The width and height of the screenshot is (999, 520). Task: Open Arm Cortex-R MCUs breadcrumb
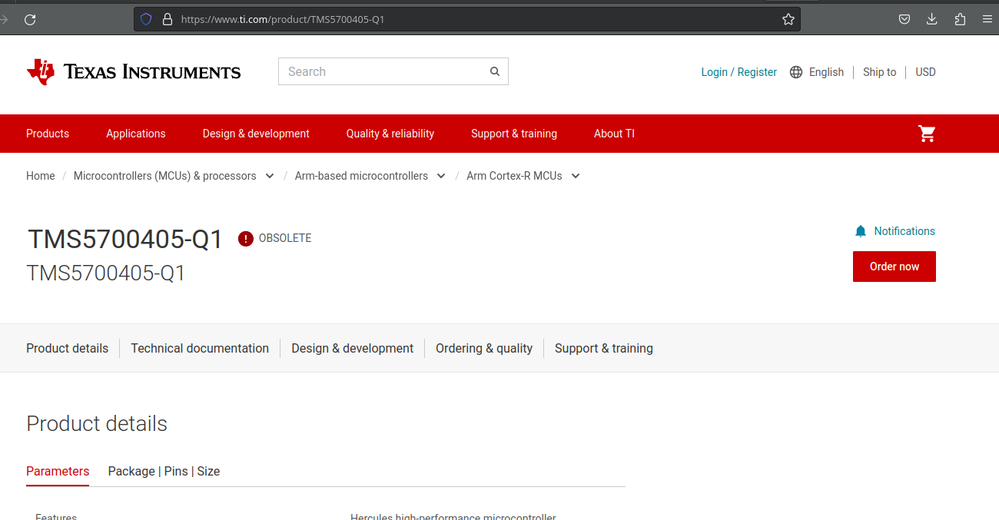[x=514, y=176]
